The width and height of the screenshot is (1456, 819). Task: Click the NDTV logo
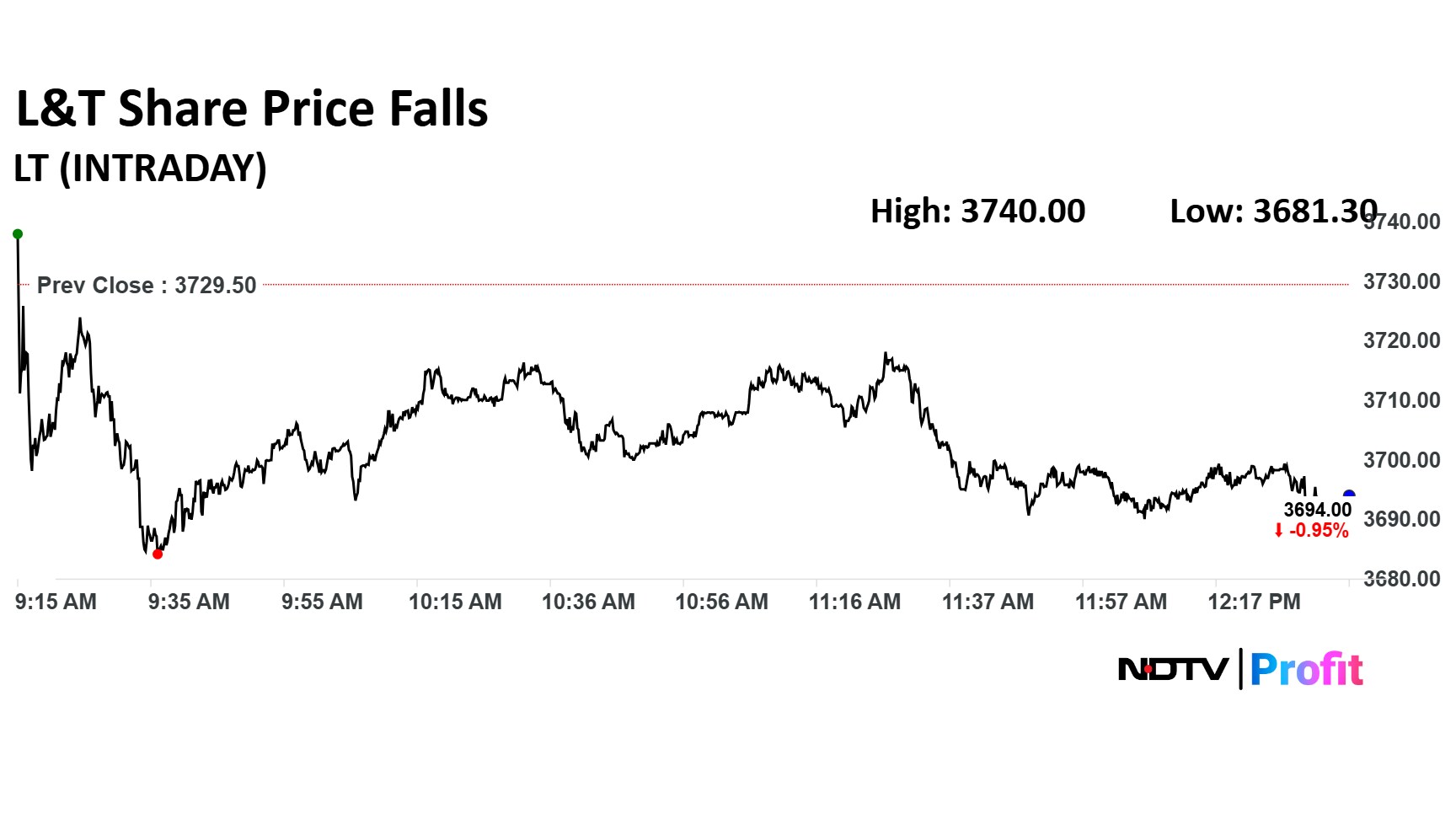pyautogui.click(x=1173, y=670)
